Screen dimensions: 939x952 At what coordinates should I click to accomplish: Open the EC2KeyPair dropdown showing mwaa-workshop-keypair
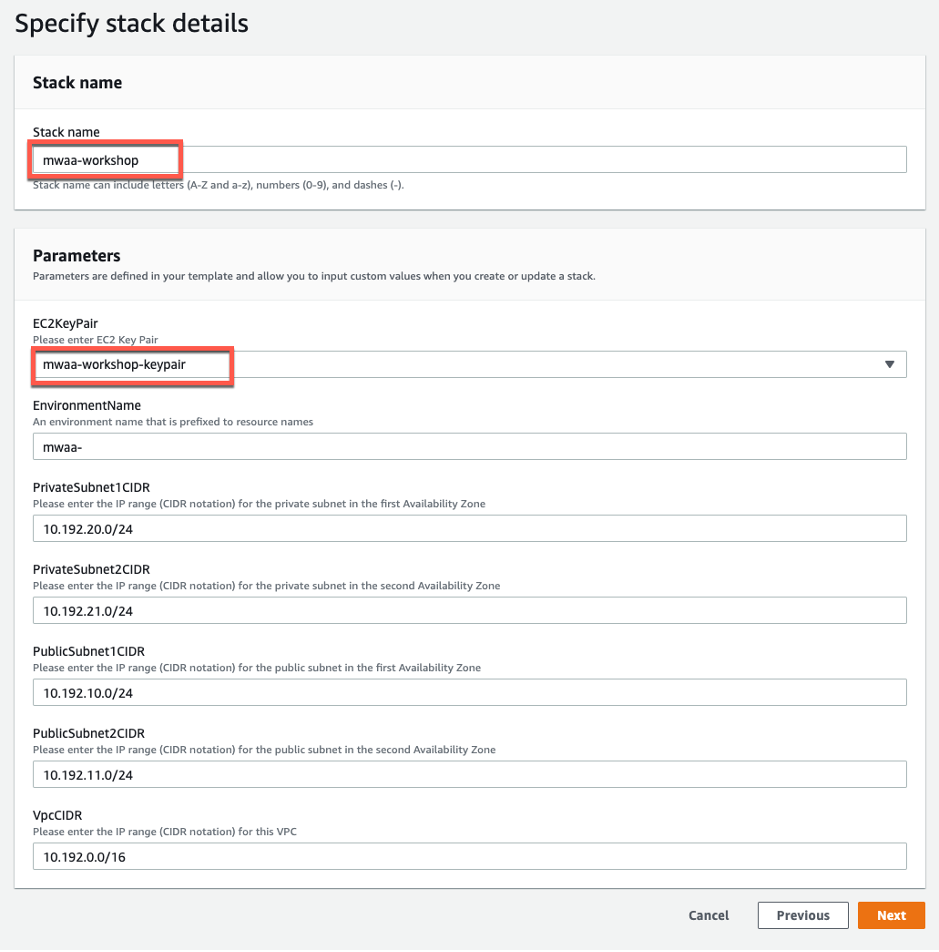[468, 365]
